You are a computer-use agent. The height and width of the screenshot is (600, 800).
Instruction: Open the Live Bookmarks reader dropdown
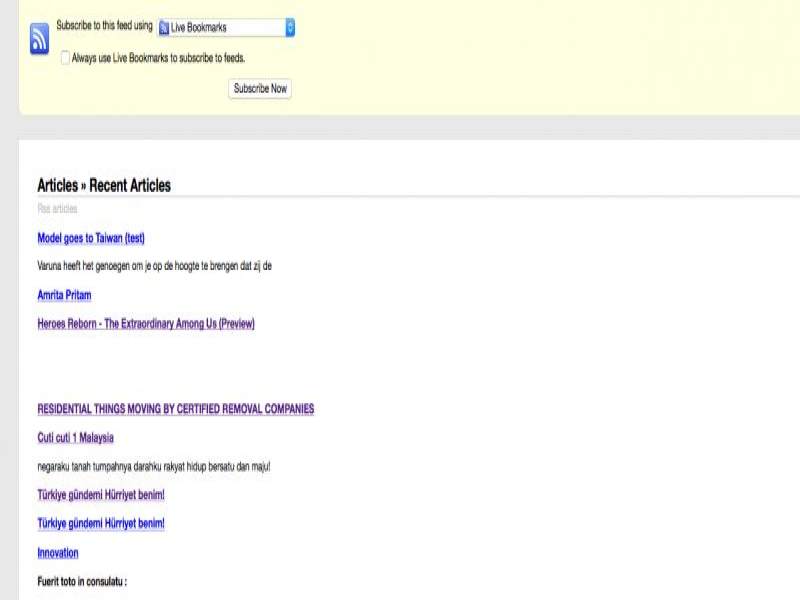point(226,28)
